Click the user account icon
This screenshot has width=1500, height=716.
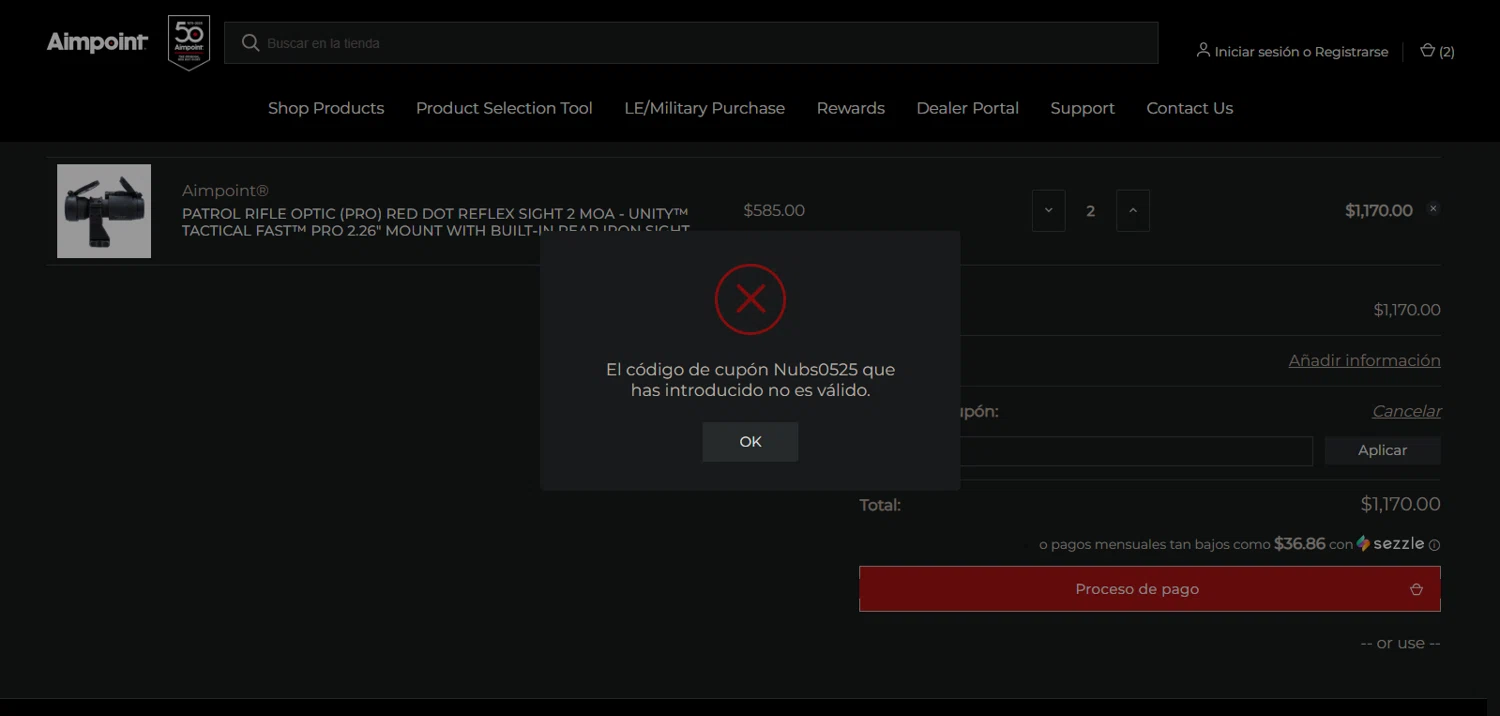point(1203,50)
